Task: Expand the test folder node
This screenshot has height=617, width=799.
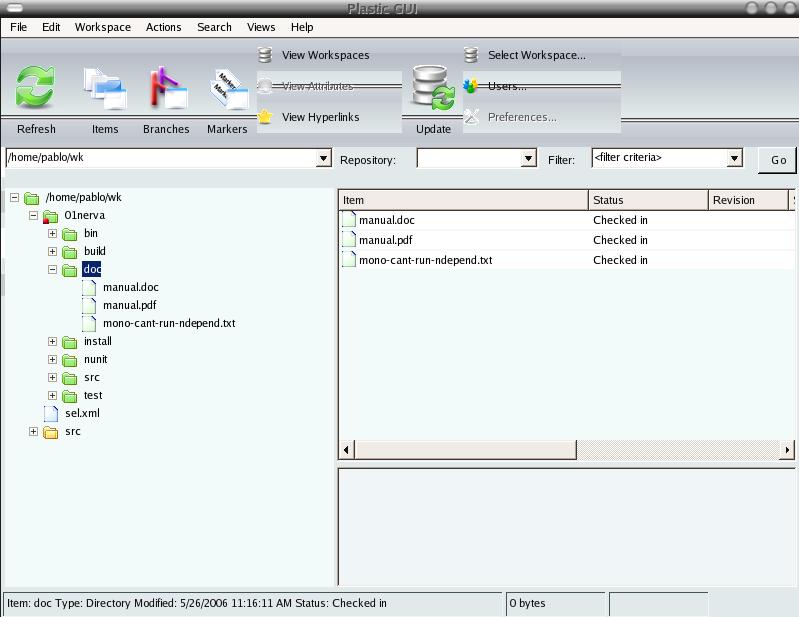Action: (52, 395)
